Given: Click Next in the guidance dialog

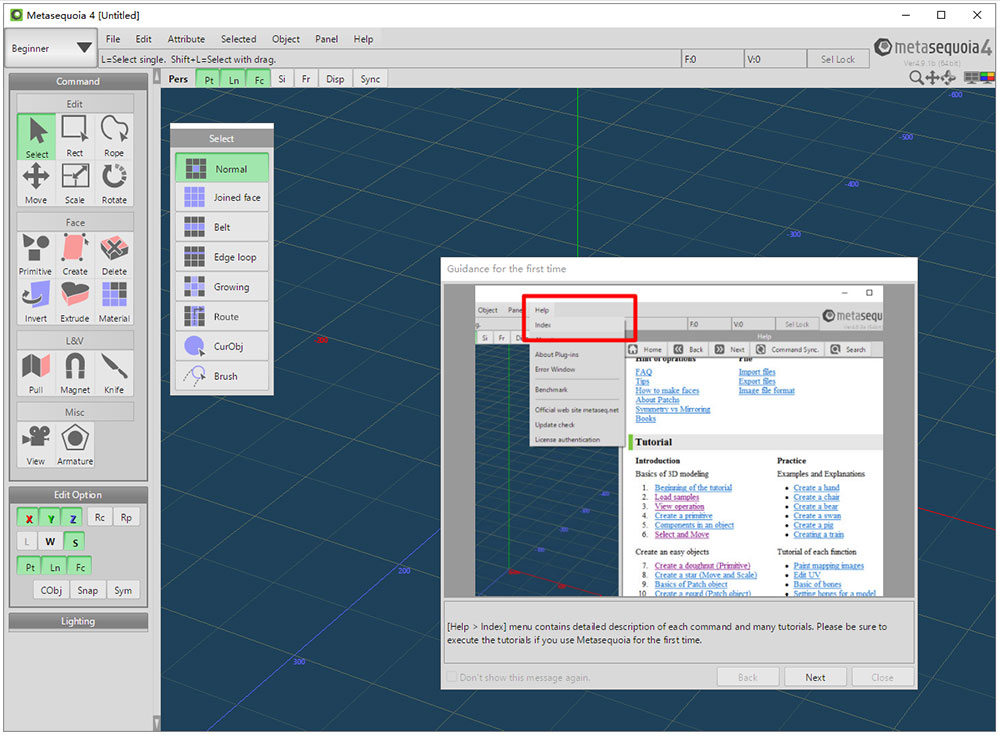Looking at the screenshot, I should [815, 678].
